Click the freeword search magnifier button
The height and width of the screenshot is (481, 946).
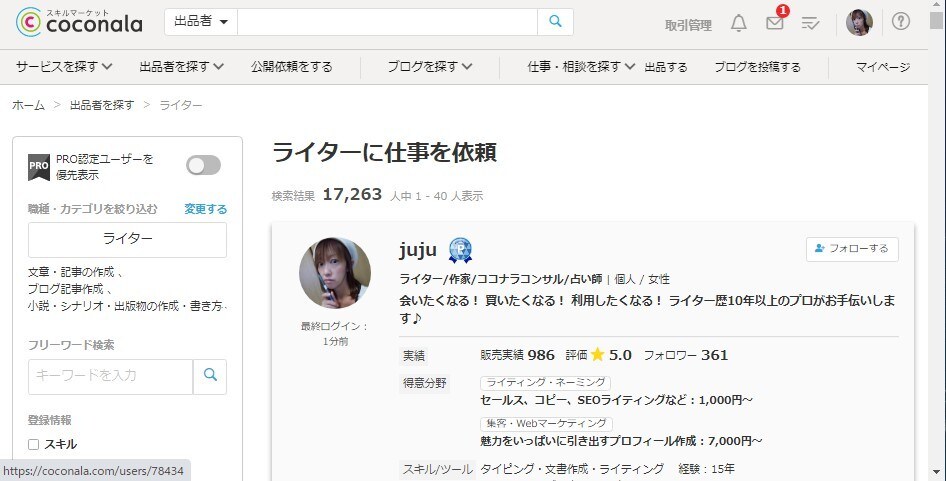click(210, 377)
